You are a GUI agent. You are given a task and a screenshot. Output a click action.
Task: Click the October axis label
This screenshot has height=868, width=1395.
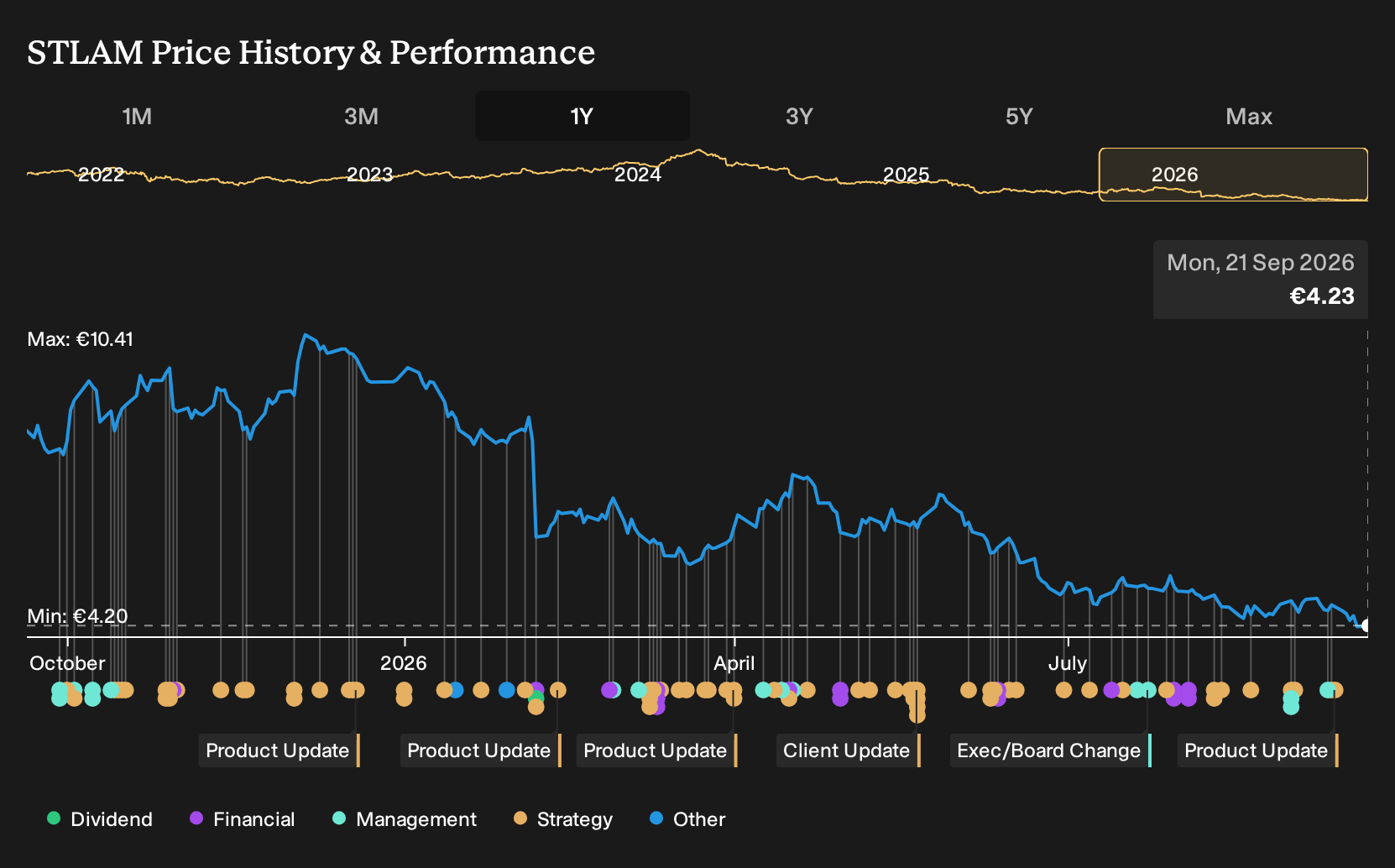[x=67, y=663]
